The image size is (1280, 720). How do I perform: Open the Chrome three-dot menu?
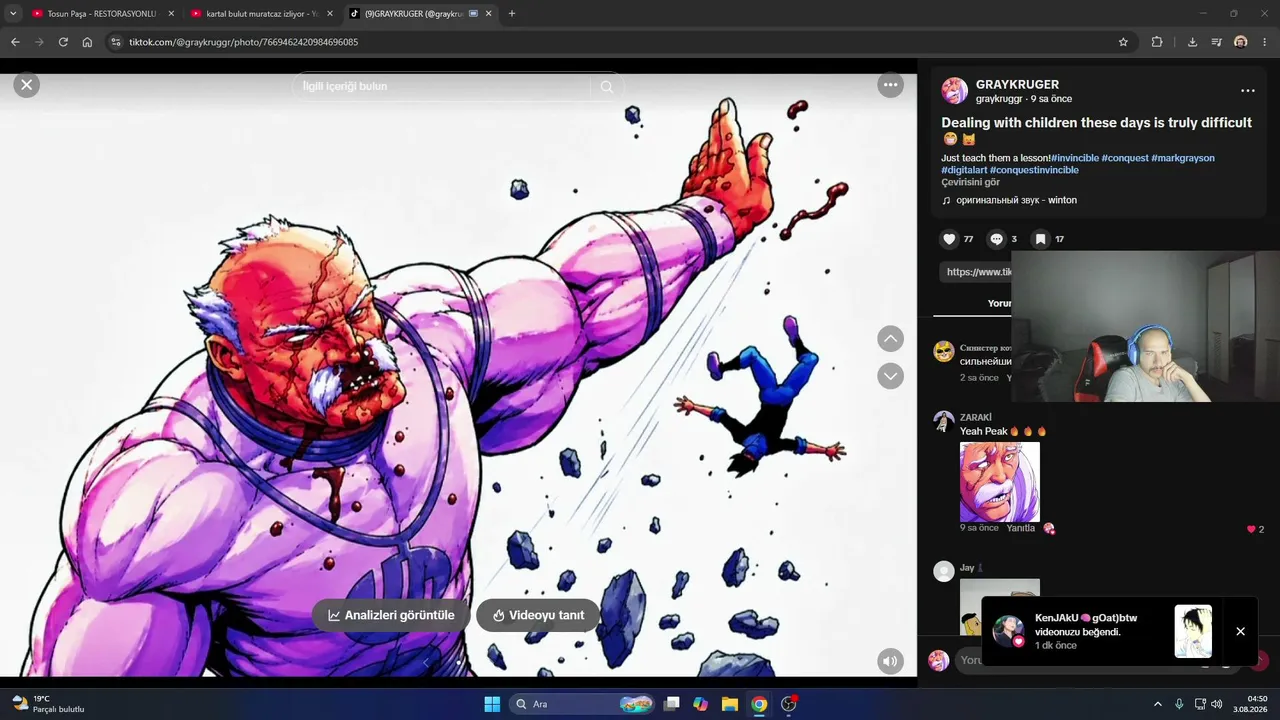tap(1265, 42)
